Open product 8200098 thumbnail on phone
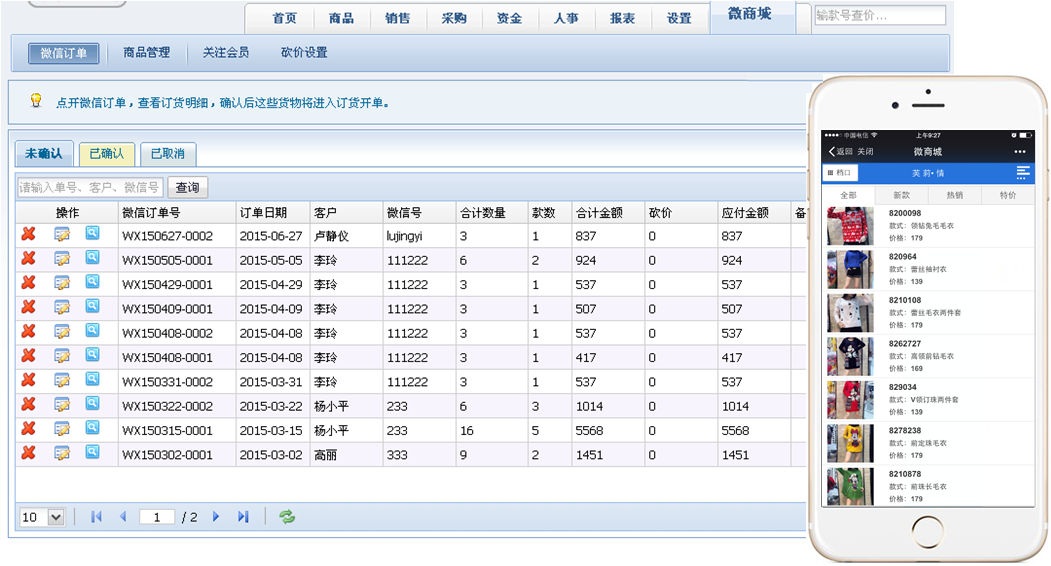This screenshot has height=566, width=1051. pos(850,226)
